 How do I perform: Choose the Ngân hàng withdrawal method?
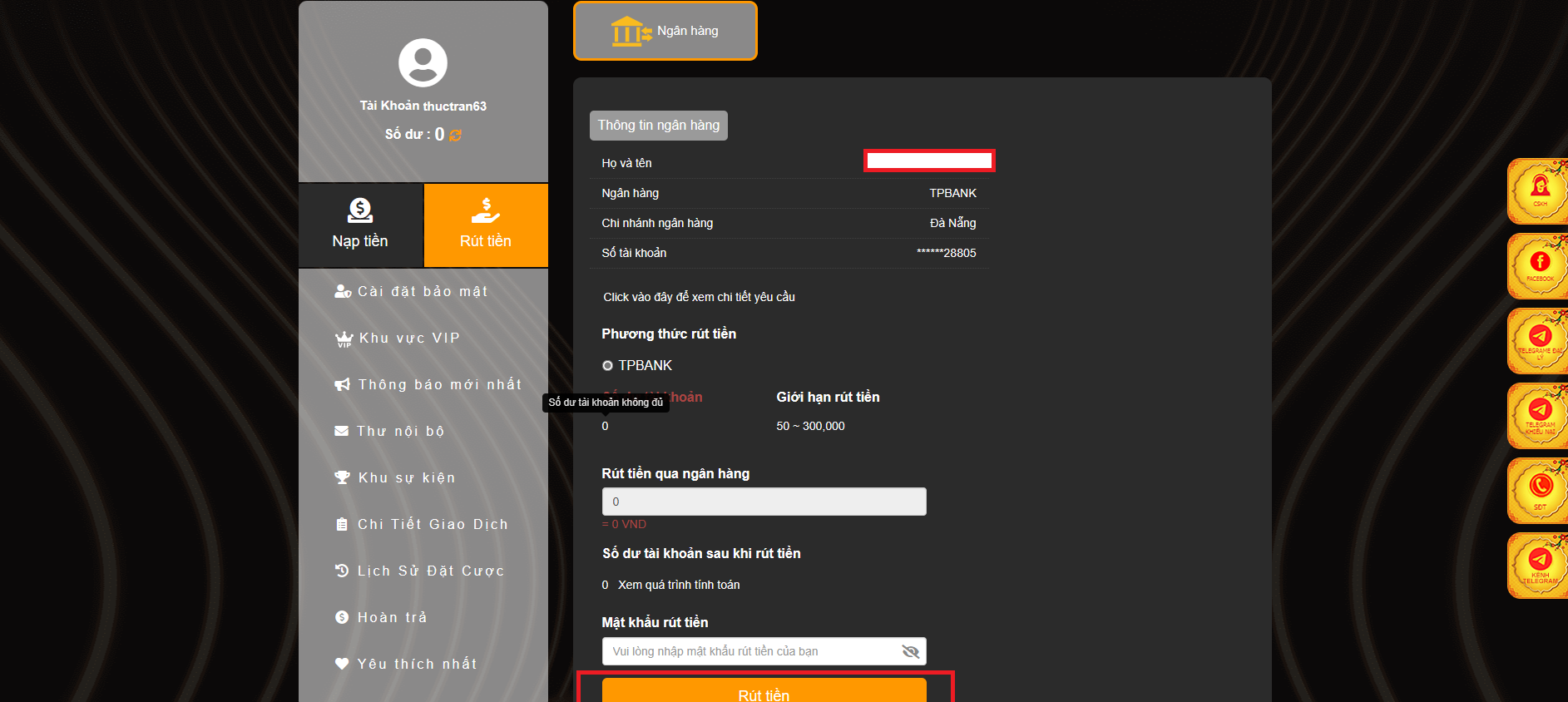665,31
